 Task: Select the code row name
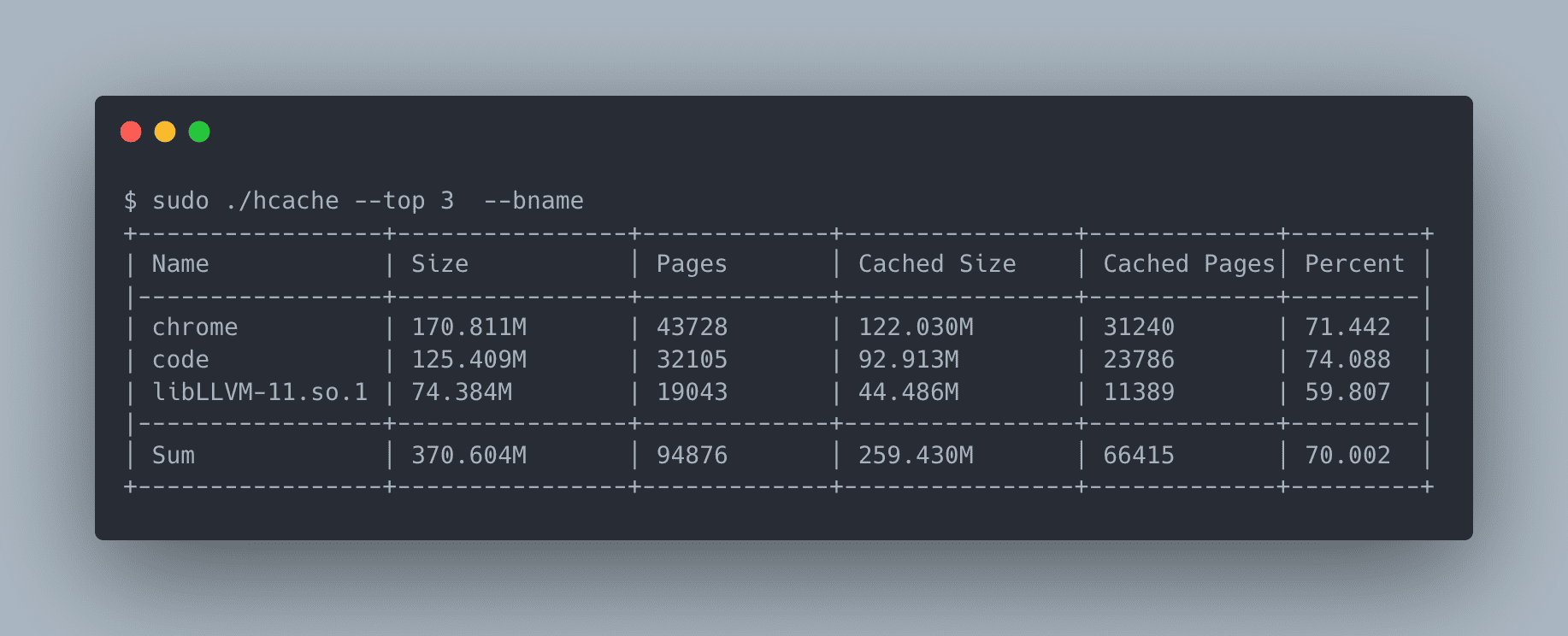coord(180,360)
